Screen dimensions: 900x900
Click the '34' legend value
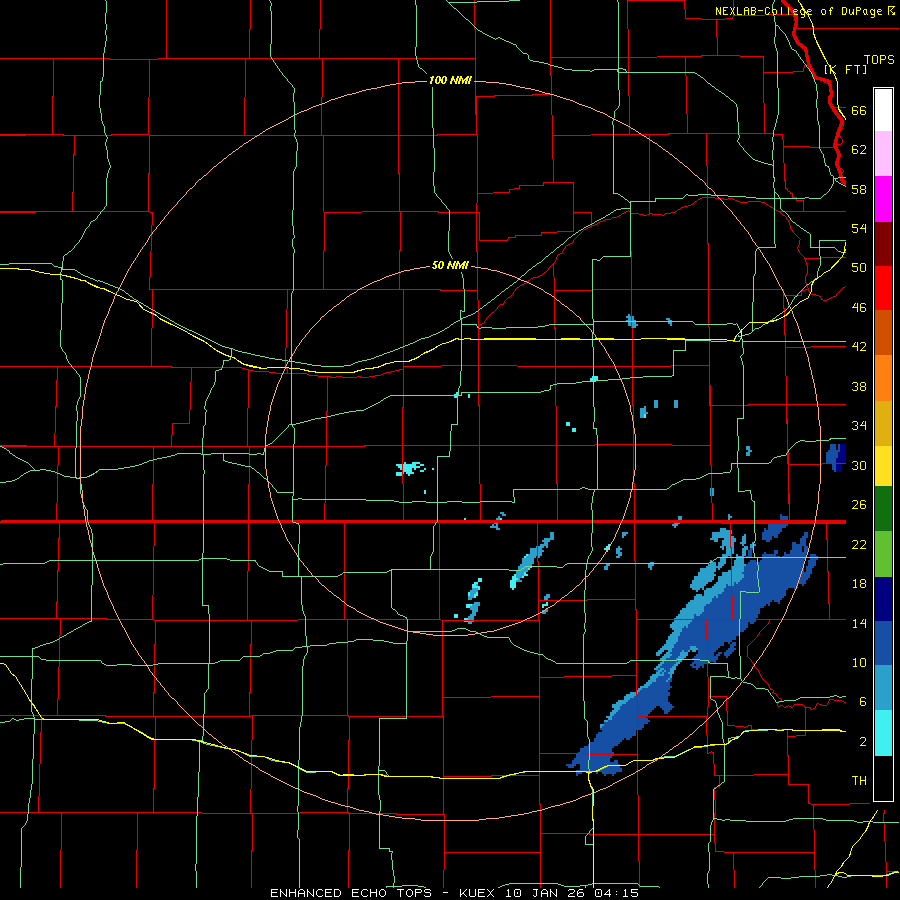click(x=859, y=426)
